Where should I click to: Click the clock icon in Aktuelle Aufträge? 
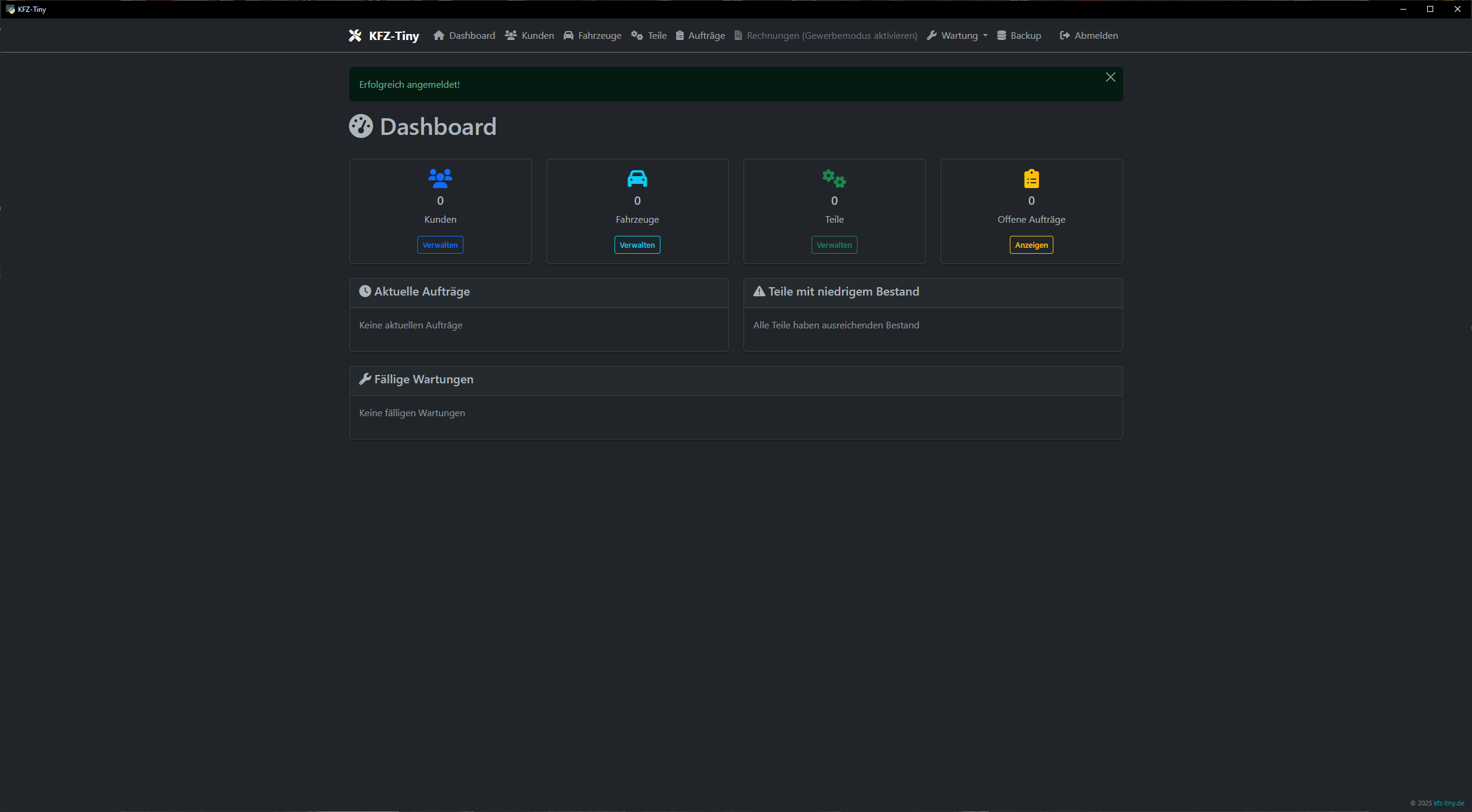(365, 291)
